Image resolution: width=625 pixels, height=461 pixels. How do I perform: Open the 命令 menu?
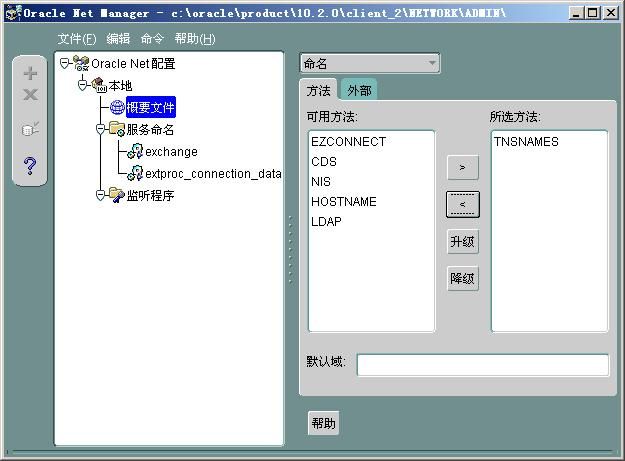152,39
